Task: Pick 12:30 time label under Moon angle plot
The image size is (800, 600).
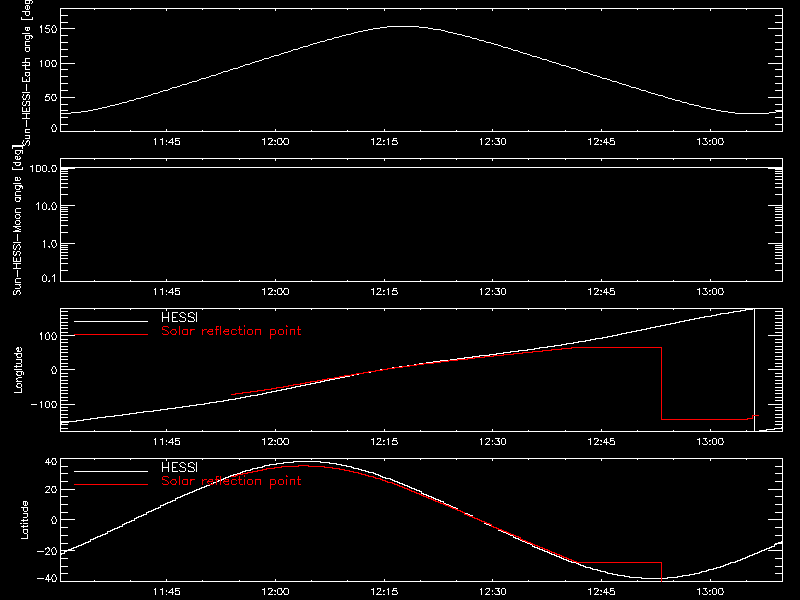Action: pyautogui.click(x=492, y=292)
